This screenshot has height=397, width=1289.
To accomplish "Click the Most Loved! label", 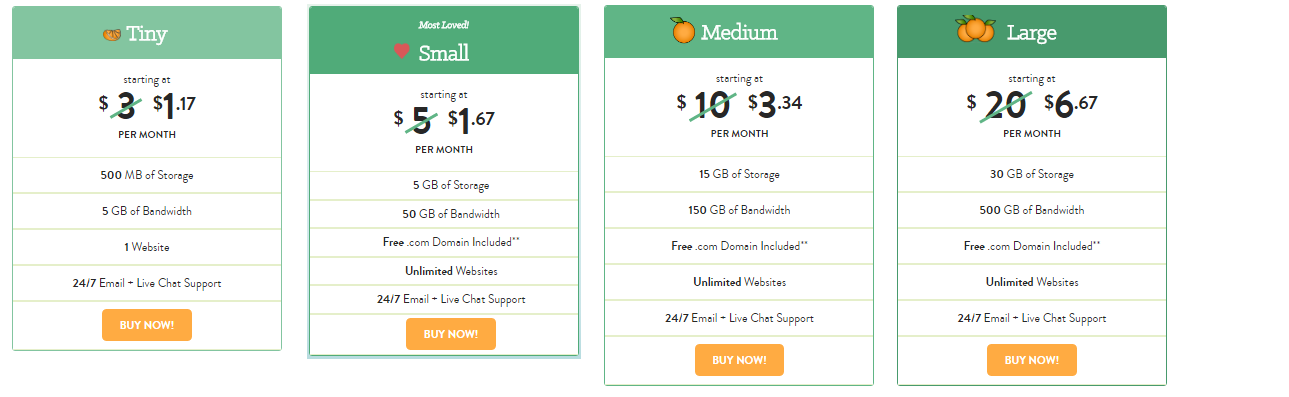I will coord(443,24).
